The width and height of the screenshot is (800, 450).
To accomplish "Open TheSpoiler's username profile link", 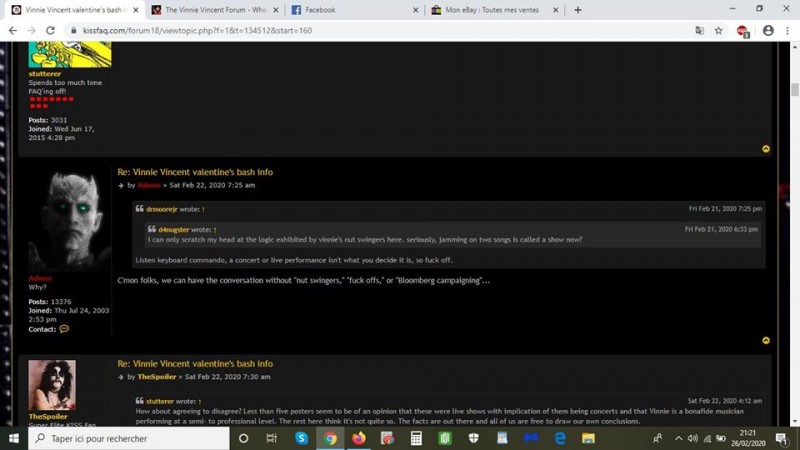I will click(48, 416).
